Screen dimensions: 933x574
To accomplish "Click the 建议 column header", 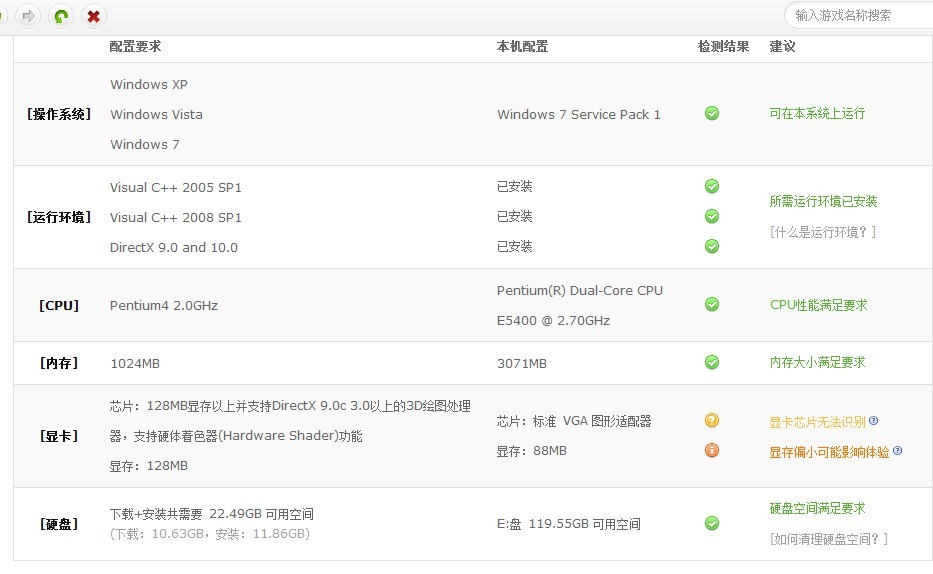I will click(782, 46).
